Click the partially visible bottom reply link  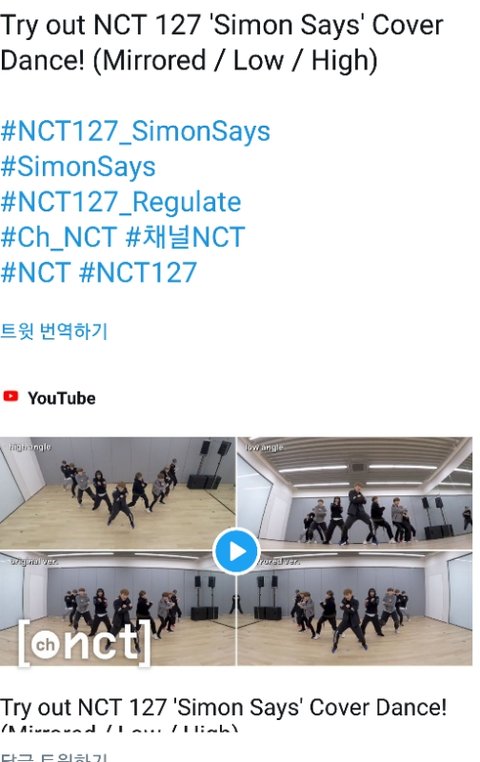(53, 757)
